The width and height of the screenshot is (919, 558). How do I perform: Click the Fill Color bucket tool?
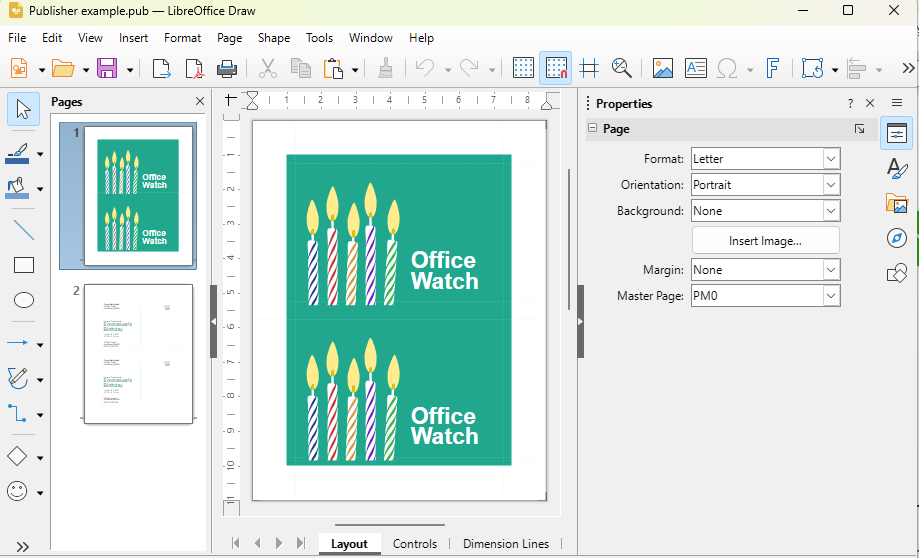pos(18,188)
